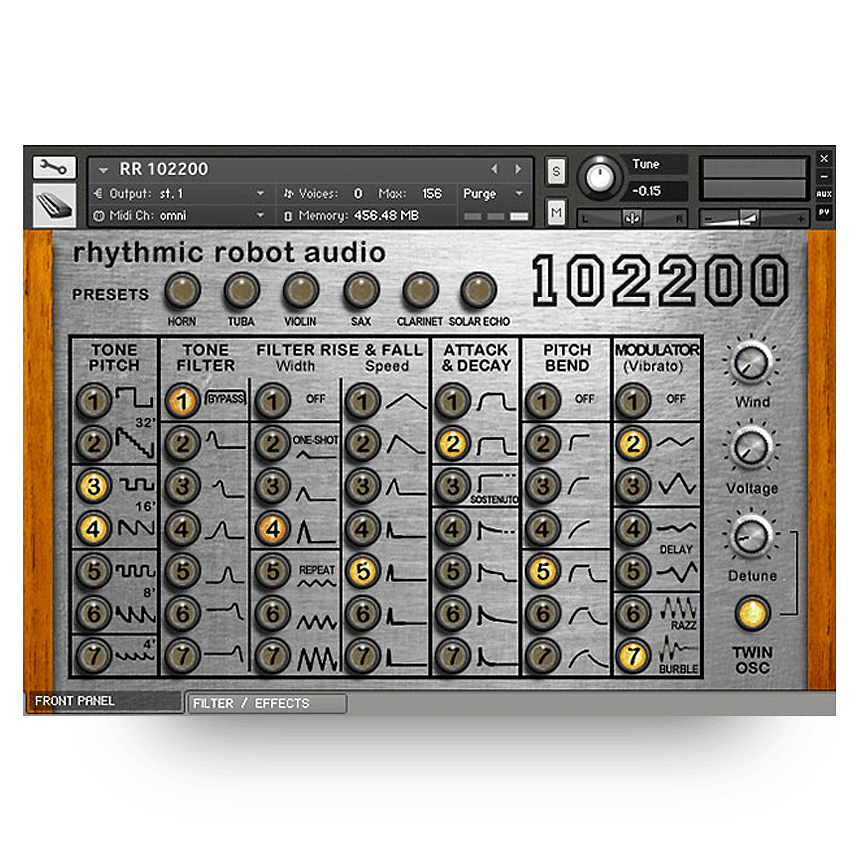The width and height of the screenshot is (862, 862).
Task: Select Attack & Decay button 1
Action: (453, 401)
